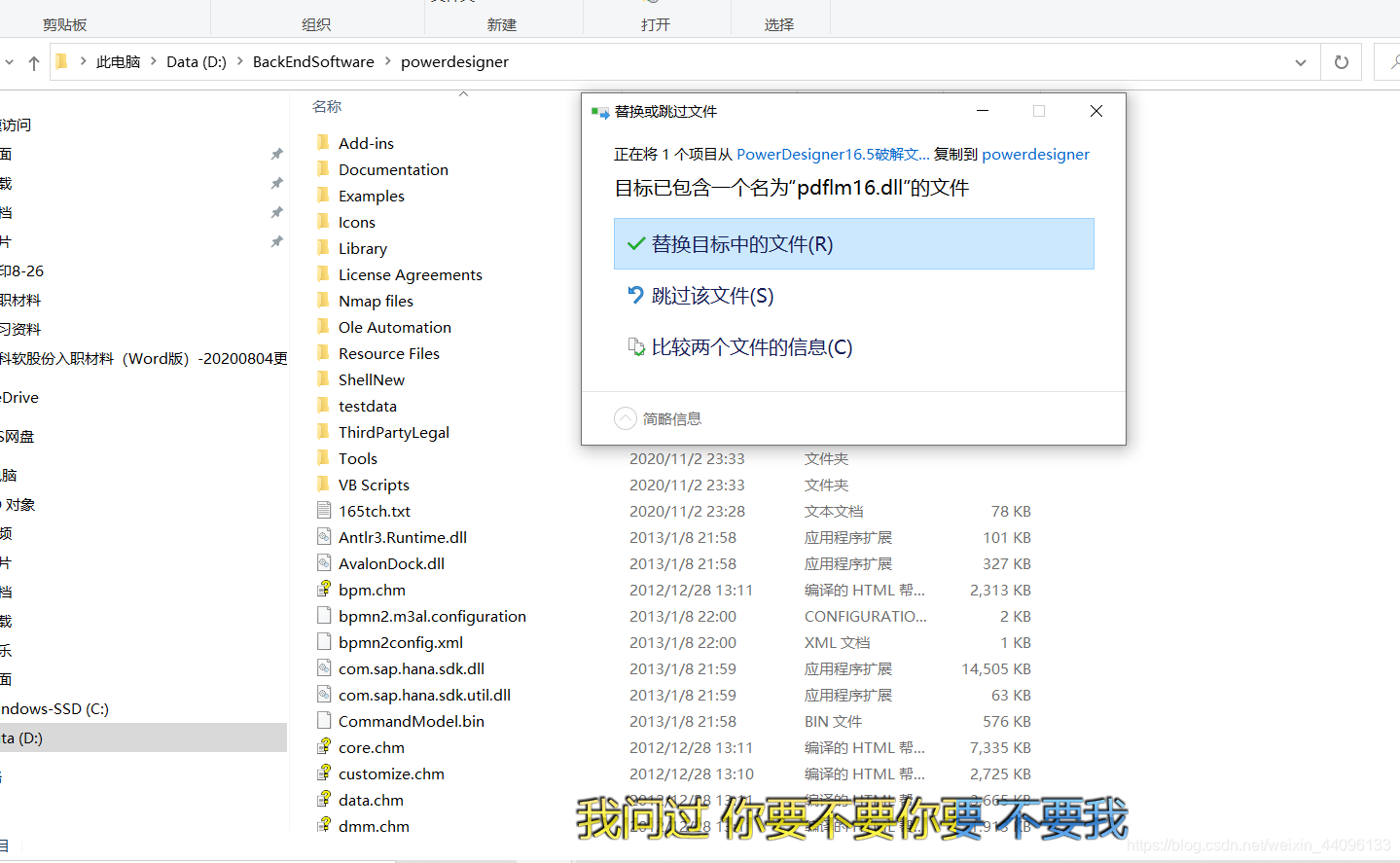Image resolution: width=1400 pixels, height=863 pixels.
Task: Choose Compare info for both files
Action: click(x=853, y=347)
